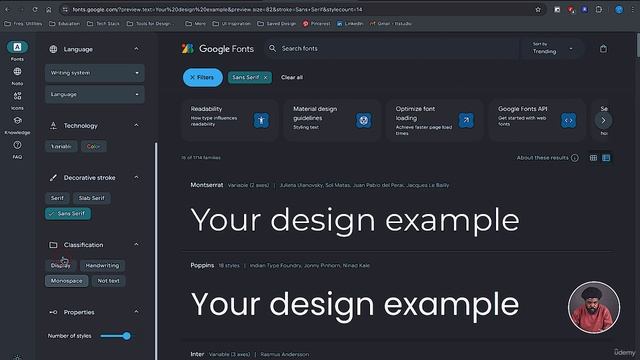Open the Saved Design bookmarks folder
This screenshot has width=640, height=360.
coord(277,24)
